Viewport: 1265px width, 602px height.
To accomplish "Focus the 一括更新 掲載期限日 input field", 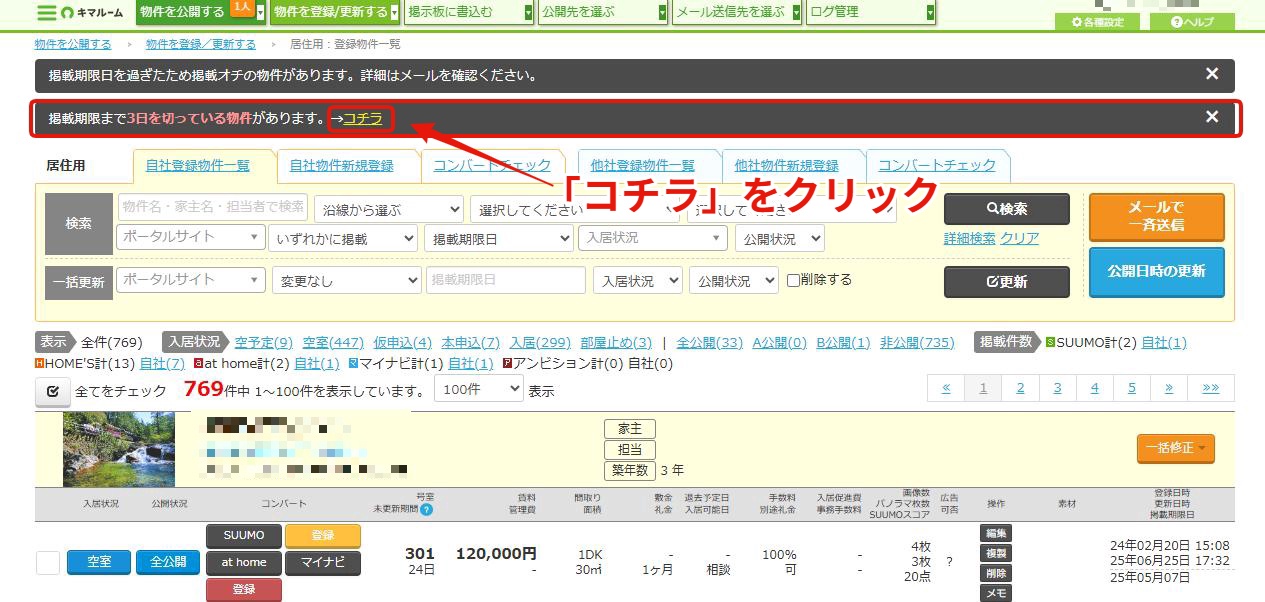I will [506, 280].
